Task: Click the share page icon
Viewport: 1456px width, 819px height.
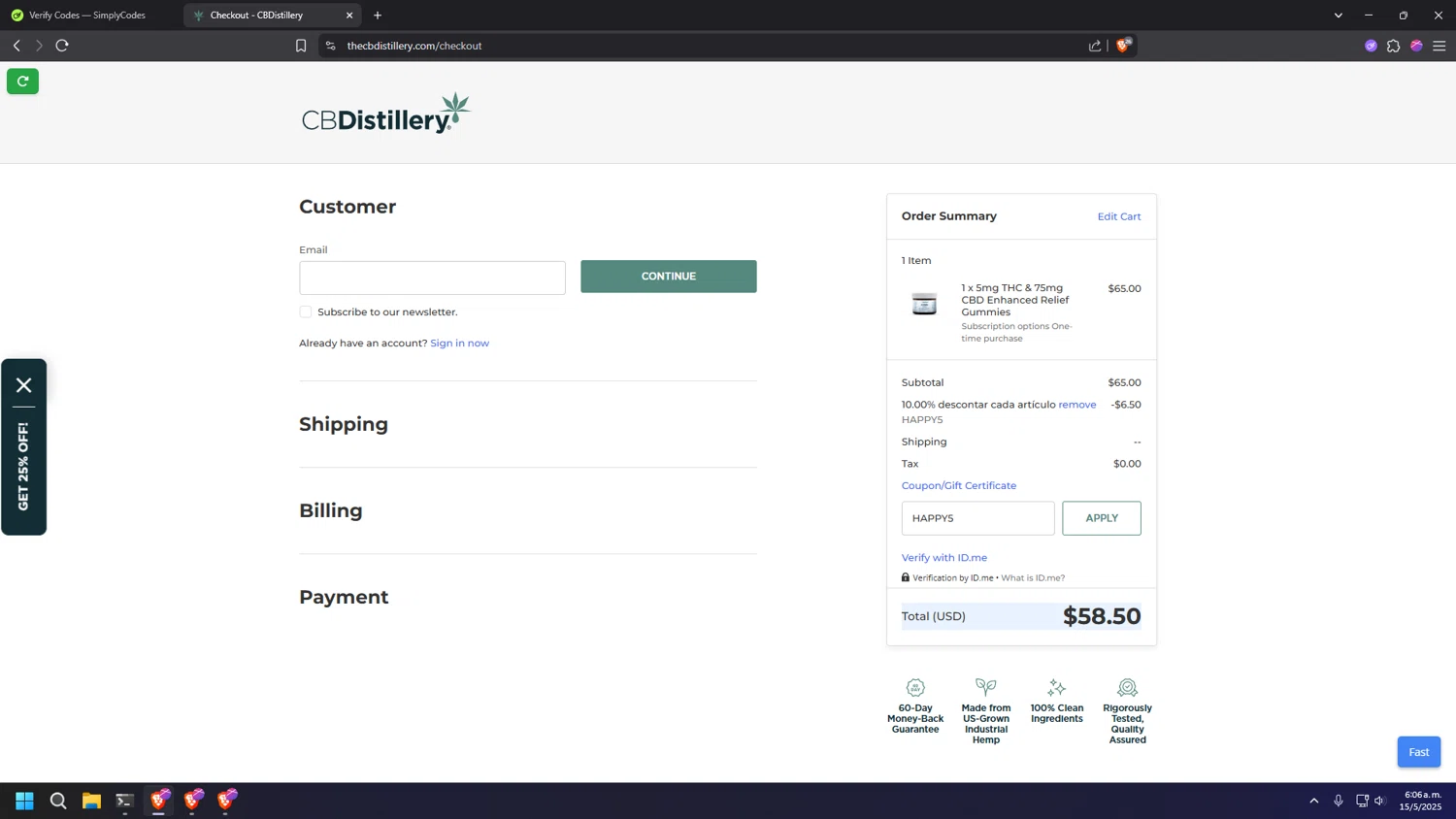Action: click(1095, 46)
